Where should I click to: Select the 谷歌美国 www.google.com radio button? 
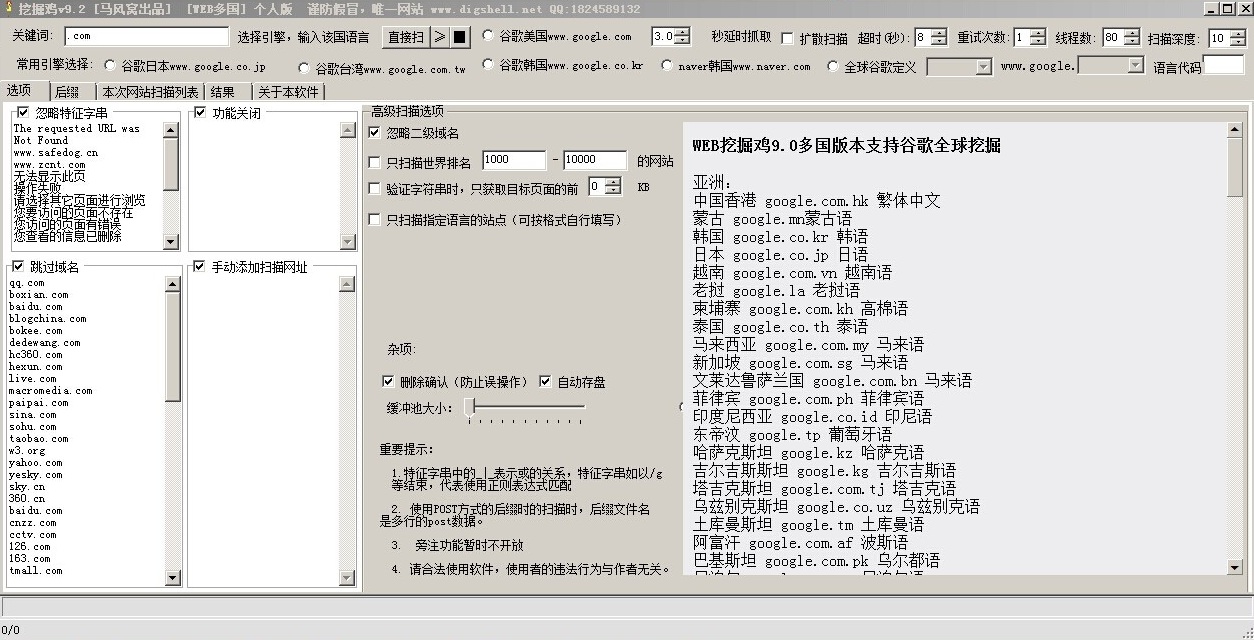pyautogui.click(x=488, y=36)
